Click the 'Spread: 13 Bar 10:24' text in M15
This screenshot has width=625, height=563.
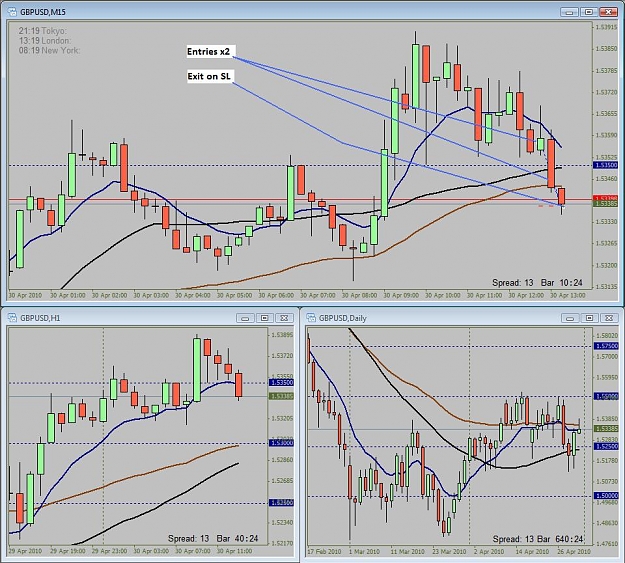tap(537, 283)
